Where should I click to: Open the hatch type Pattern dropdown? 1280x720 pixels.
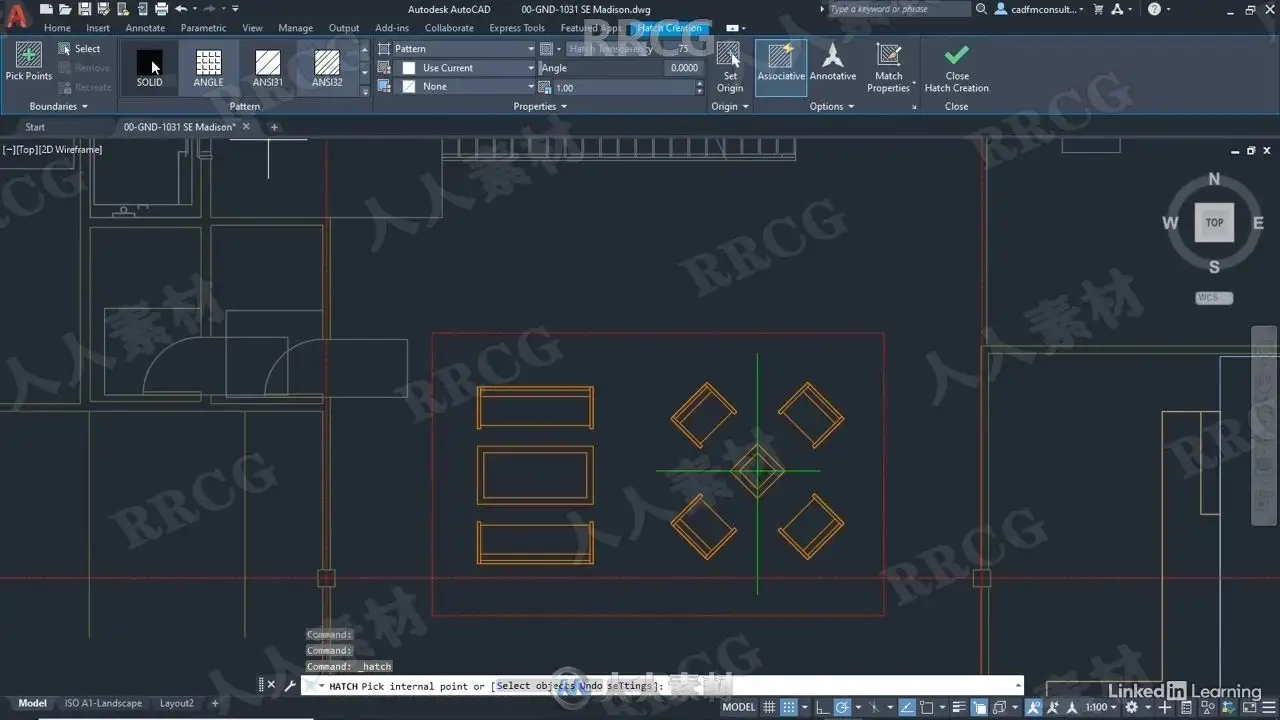pyautogui.click(x=465, y=49)
